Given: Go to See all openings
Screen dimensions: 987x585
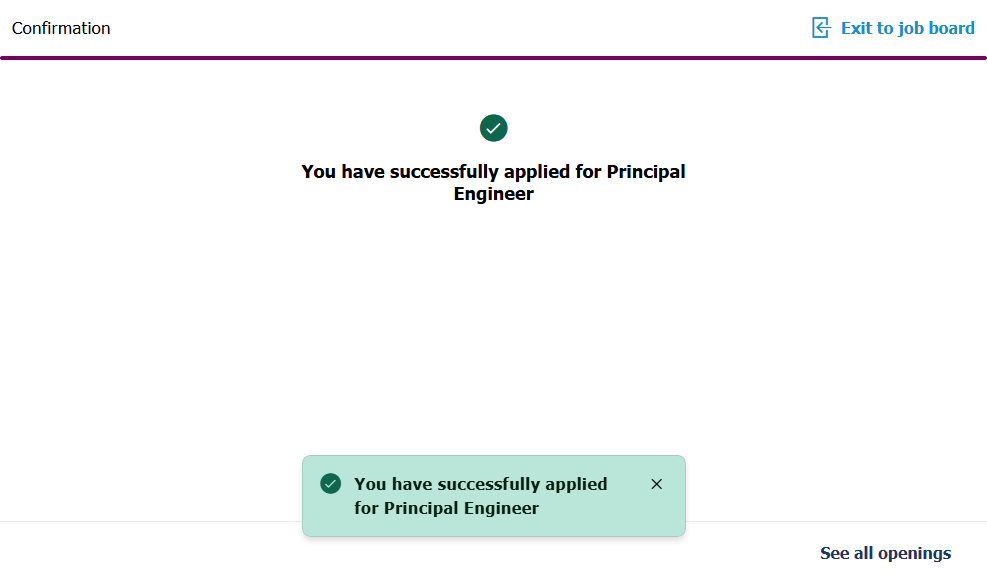Looking at the screenshot, I should [885, 553].
